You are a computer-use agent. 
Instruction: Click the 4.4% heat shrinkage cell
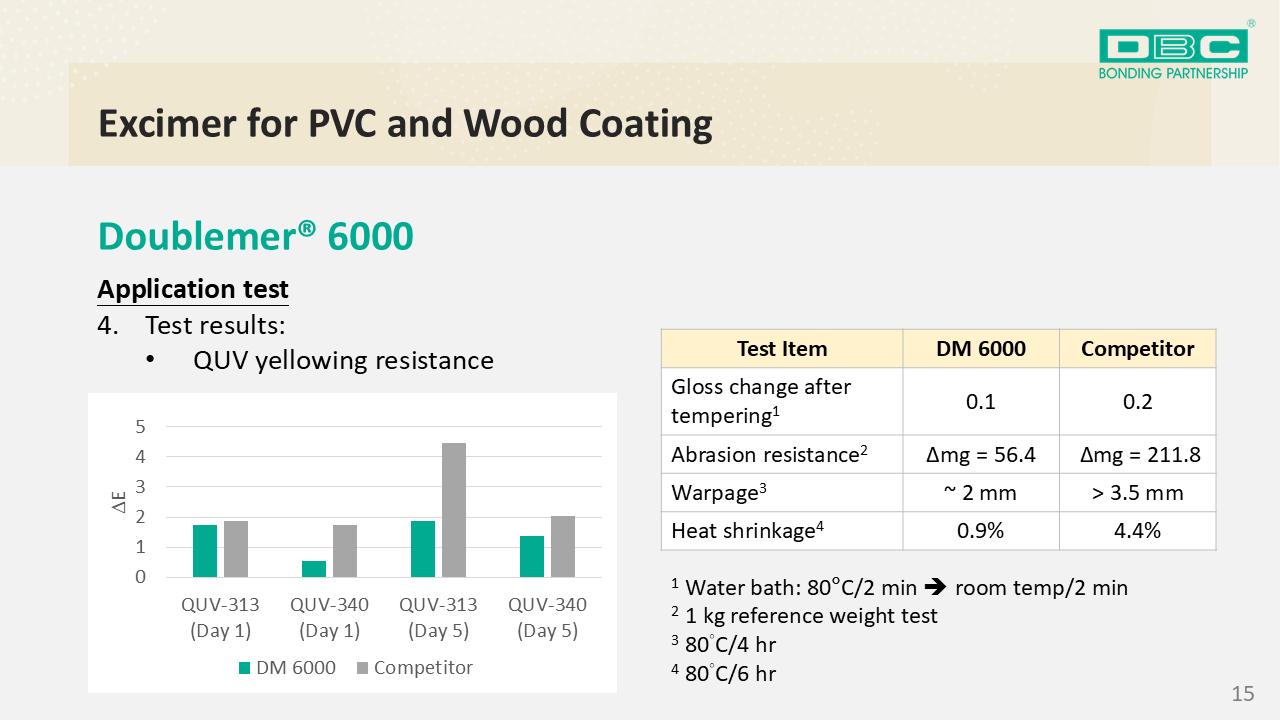(x=1137, y=531)
